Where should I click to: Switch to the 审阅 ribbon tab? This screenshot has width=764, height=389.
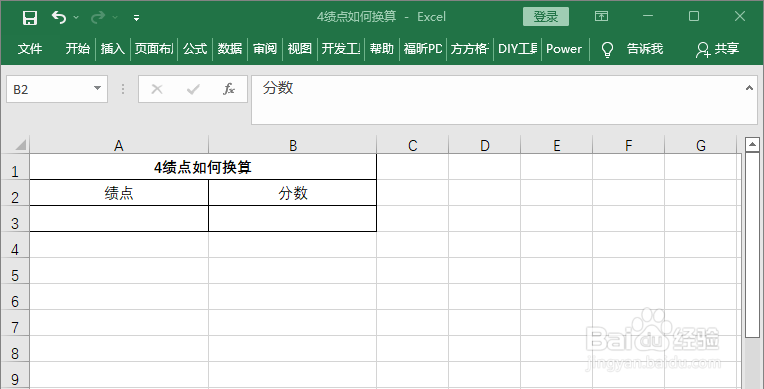click(265, 49)
